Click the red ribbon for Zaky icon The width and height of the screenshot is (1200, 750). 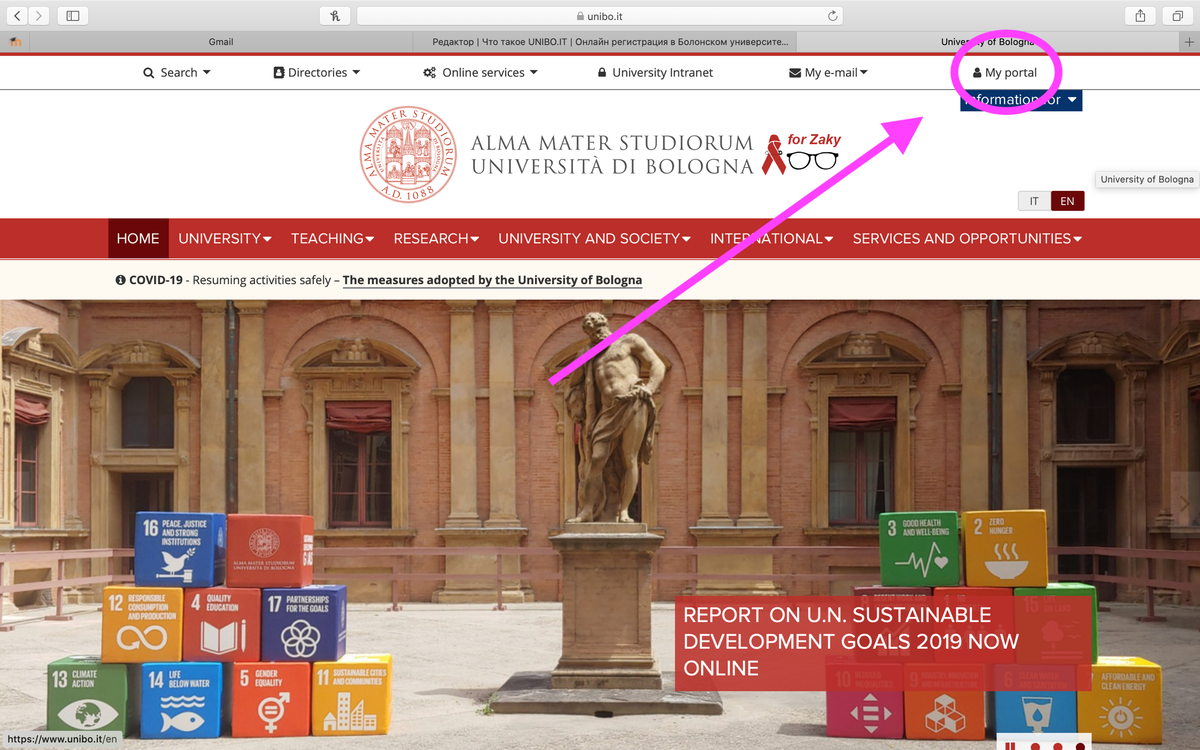(774, 155)
